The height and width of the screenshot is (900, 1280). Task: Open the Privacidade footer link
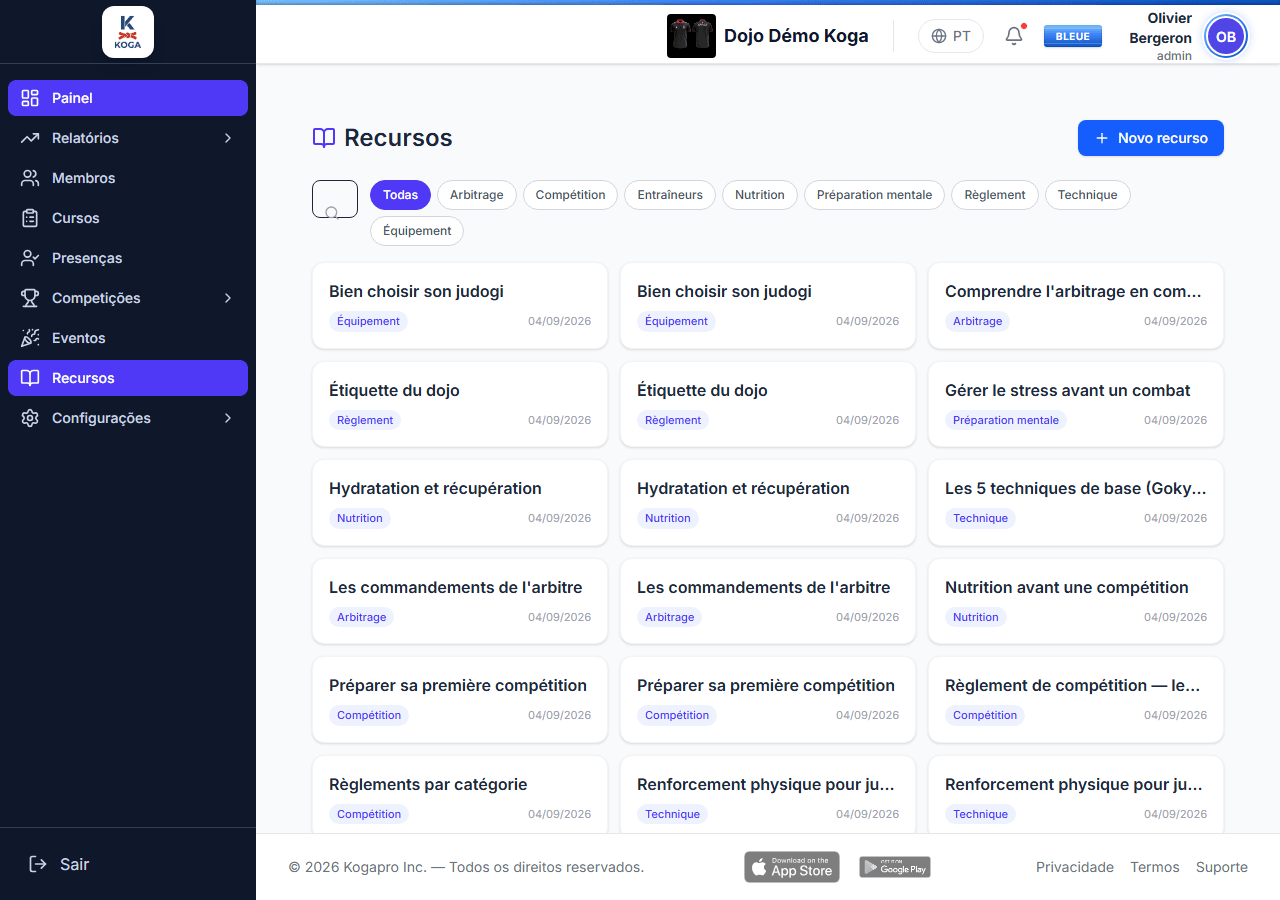pyautogui.click(x=1075, y=867)
